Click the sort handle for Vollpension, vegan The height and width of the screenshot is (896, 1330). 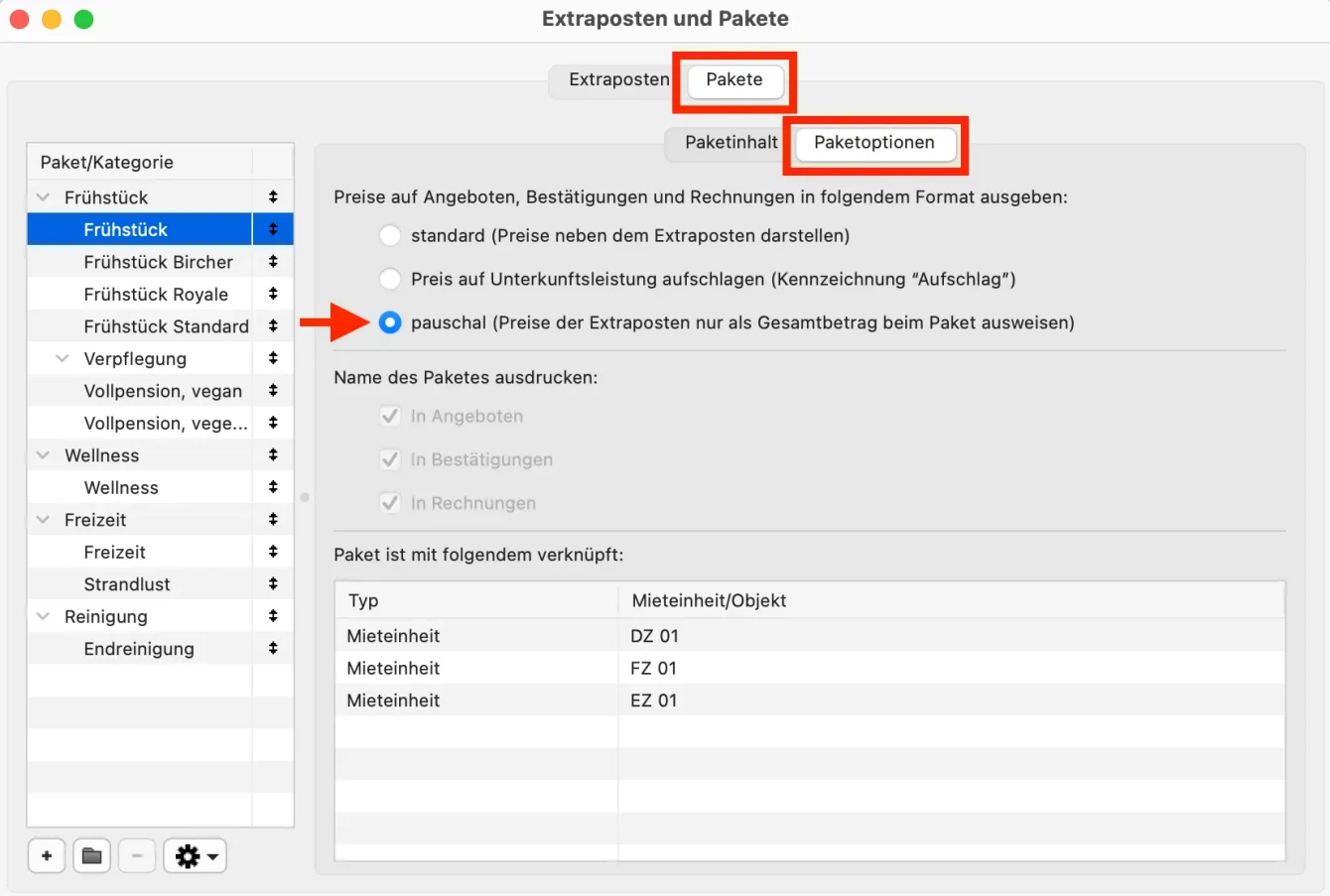point(273,391)
